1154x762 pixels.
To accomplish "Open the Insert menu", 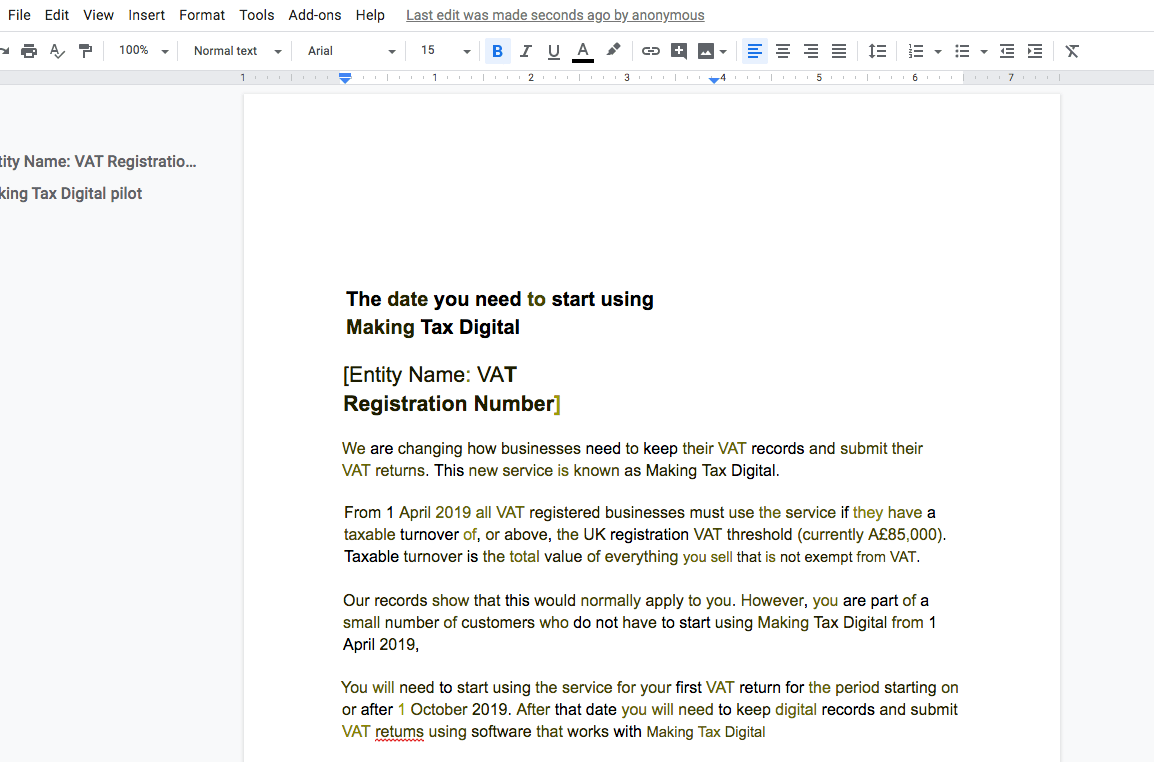I will [x=146, y=15].
